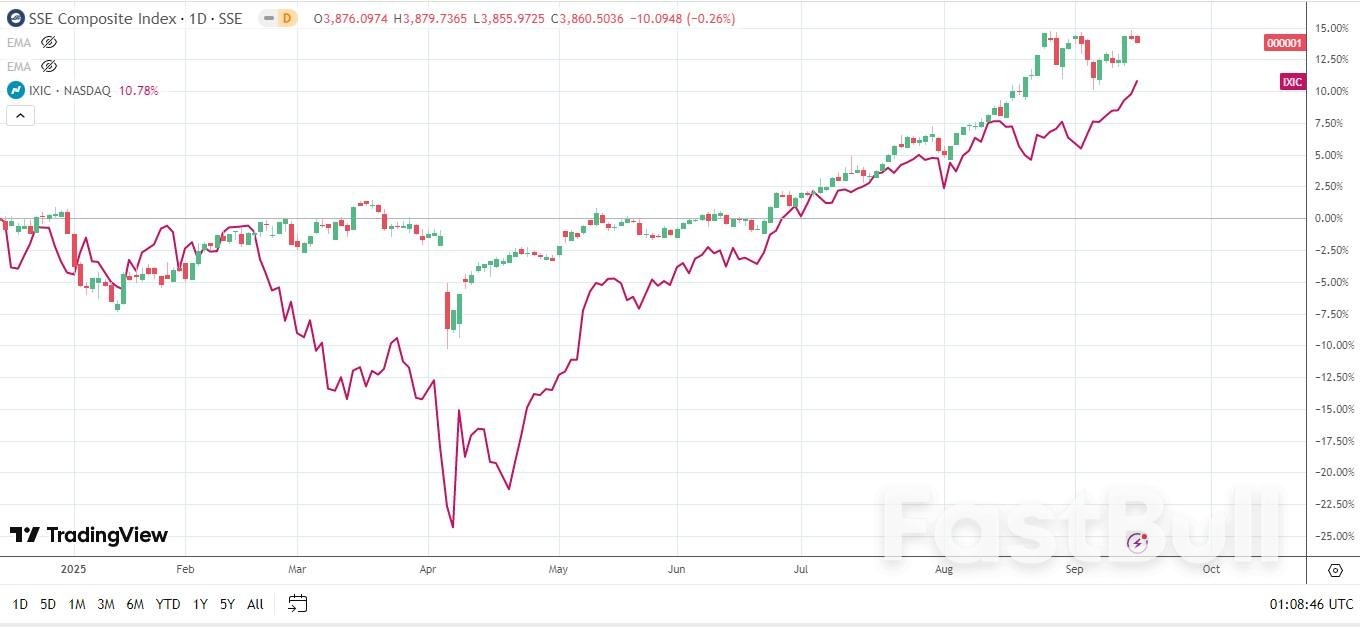Choose the All time range
The image size is (1360, 627).
click(255, 604)
